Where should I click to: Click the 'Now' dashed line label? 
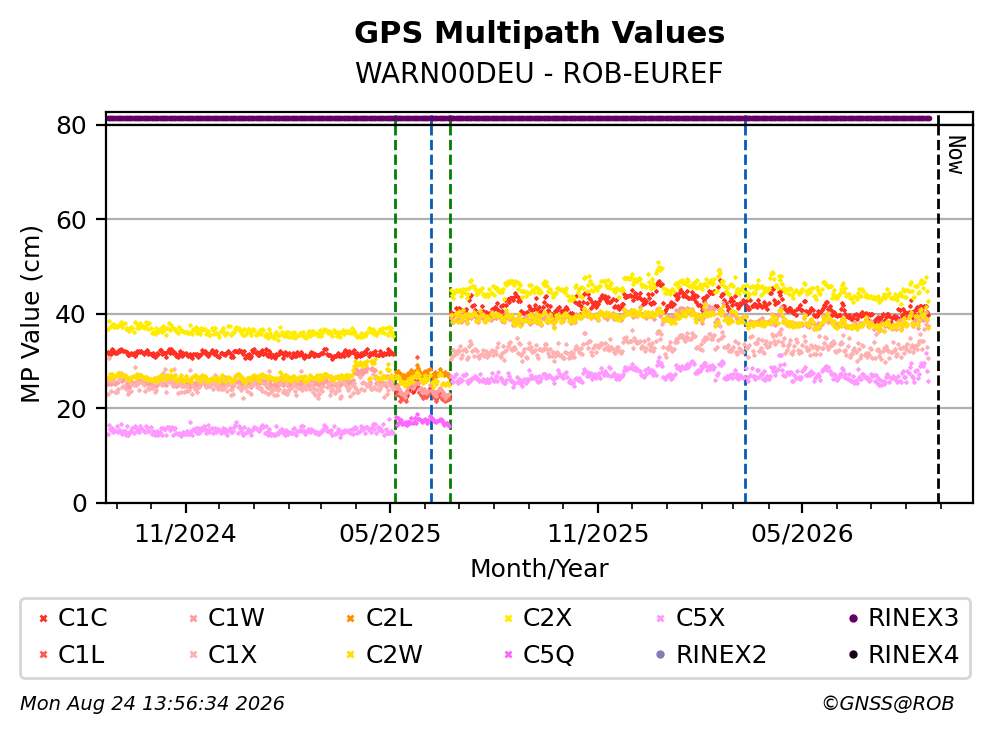pyautogui.click(x=956, y=155)
